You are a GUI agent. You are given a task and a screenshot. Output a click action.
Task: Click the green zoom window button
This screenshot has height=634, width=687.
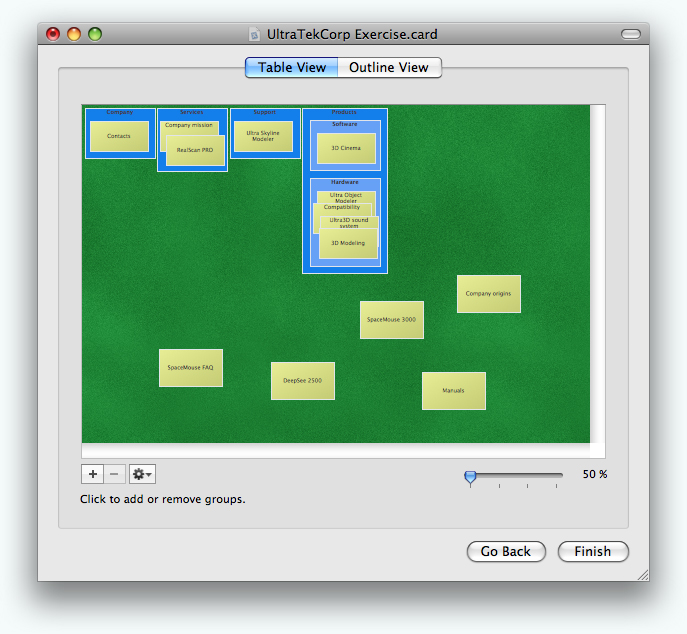(x=95, y=34)
